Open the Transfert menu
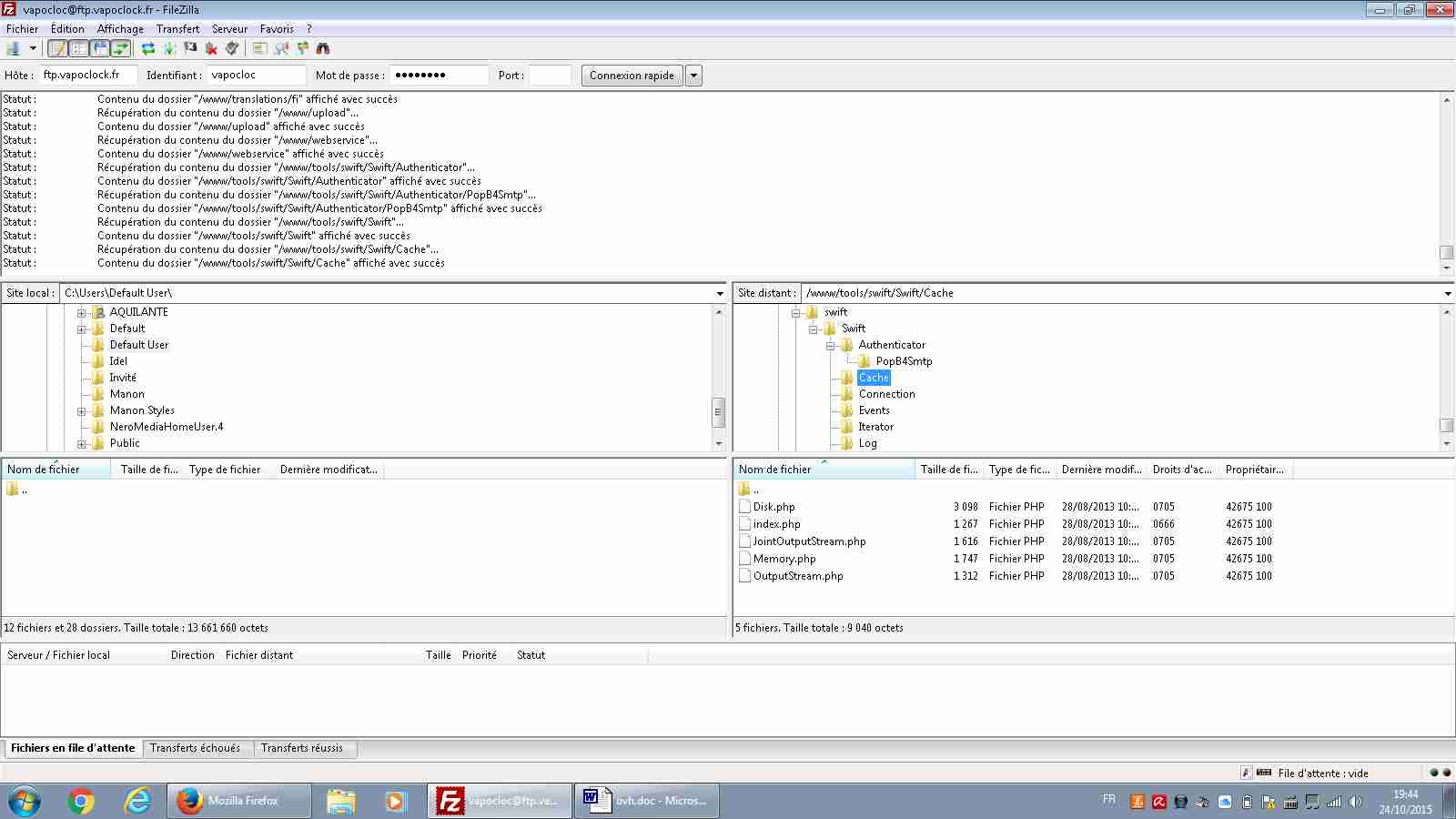Screen dimensions: 1456x819 [177, 28]
